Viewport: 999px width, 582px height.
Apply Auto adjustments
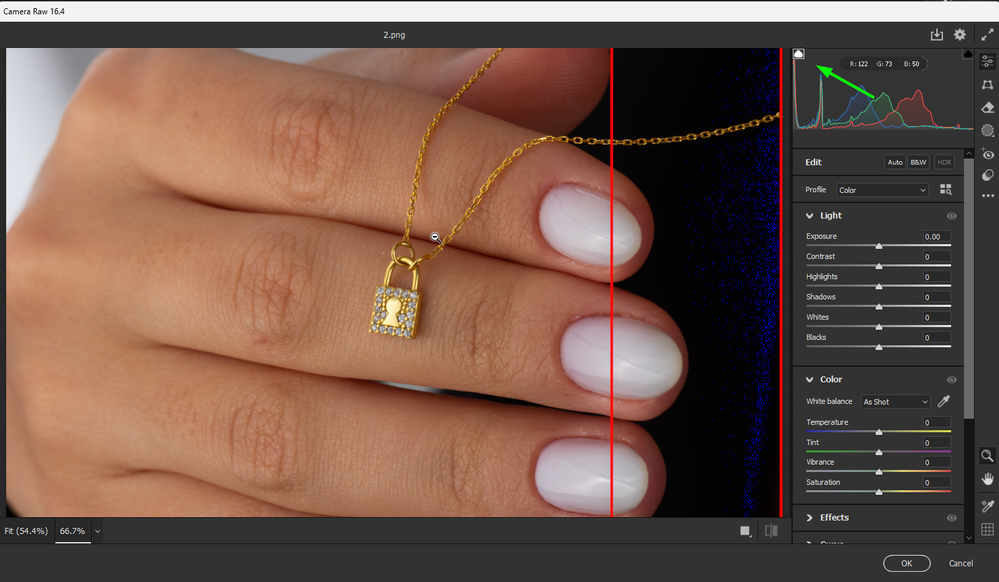(x=895, y=162)
